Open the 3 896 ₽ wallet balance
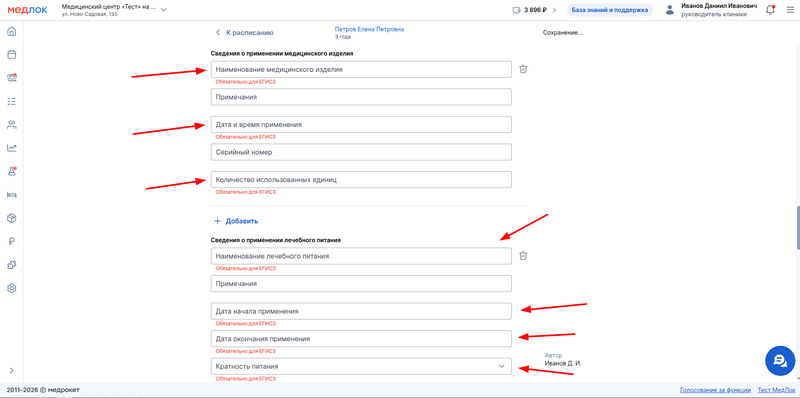The image size is (800, 398). click(530, 10)
